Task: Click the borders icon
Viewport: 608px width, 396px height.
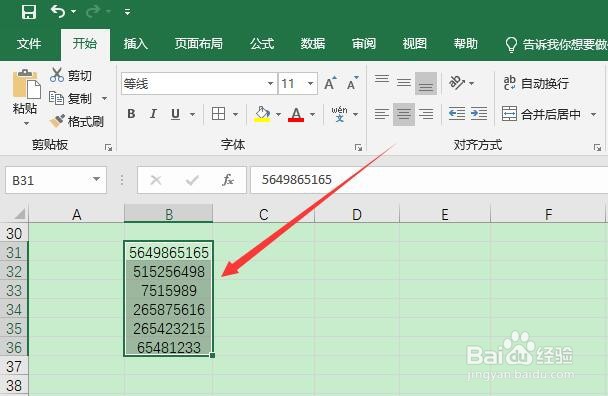Action: tap(218, 114)
